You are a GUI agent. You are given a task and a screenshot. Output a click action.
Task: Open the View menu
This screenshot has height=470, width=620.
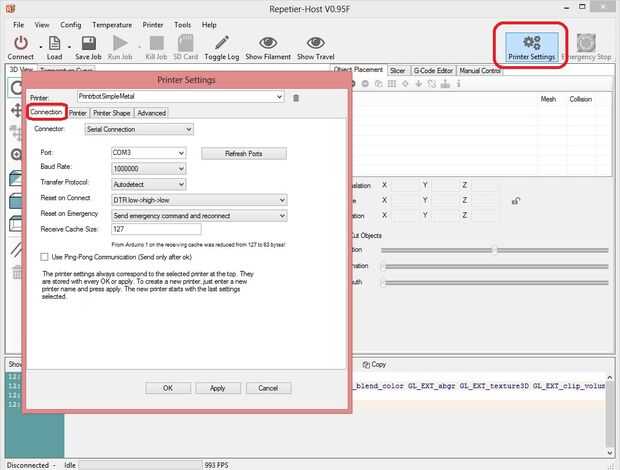click(x=42, y=25)
